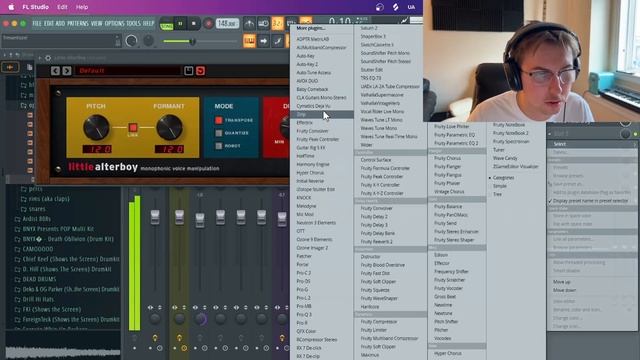
Task: Click the Apple logo menu
Action: pyautogui.click(x=11, y=7)
